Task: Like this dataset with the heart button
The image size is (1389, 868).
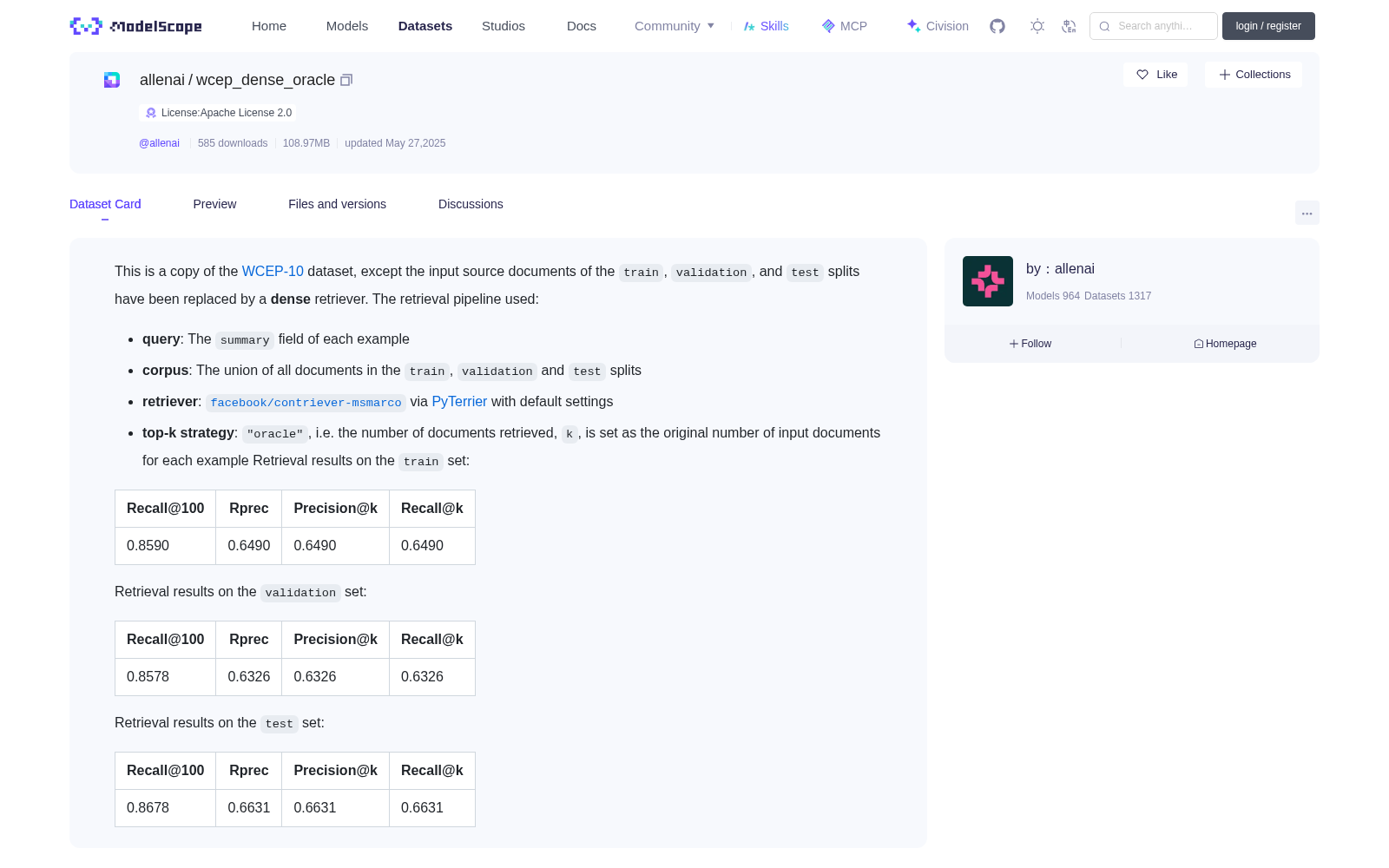Action: point(1156,75)
